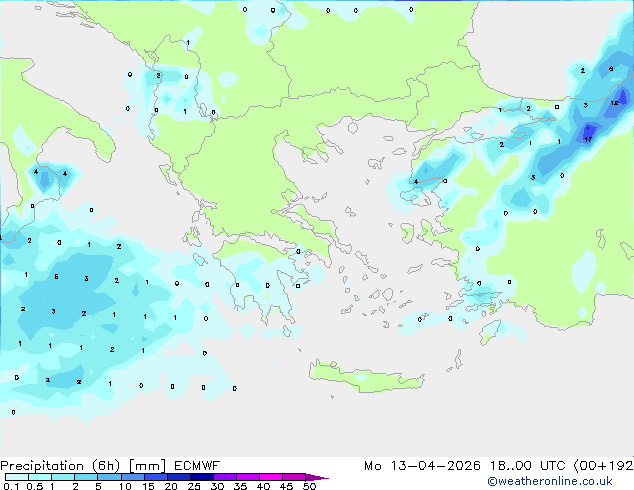Click the '20' legend scale label

[171, 486]
